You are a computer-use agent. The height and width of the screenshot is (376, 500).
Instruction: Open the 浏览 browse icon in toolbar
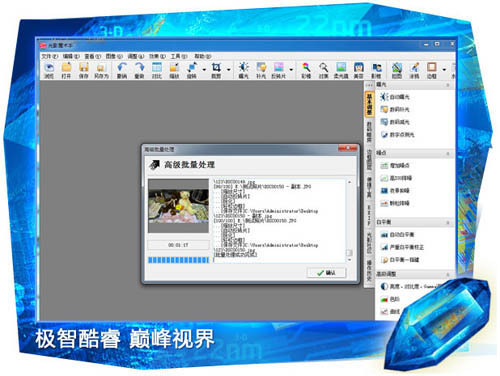click(49, 70)
